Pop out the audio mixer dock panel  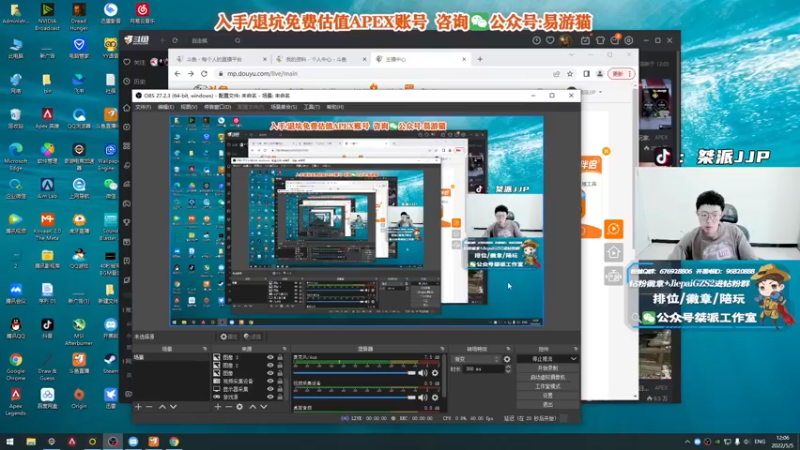[x=442, y=349]
